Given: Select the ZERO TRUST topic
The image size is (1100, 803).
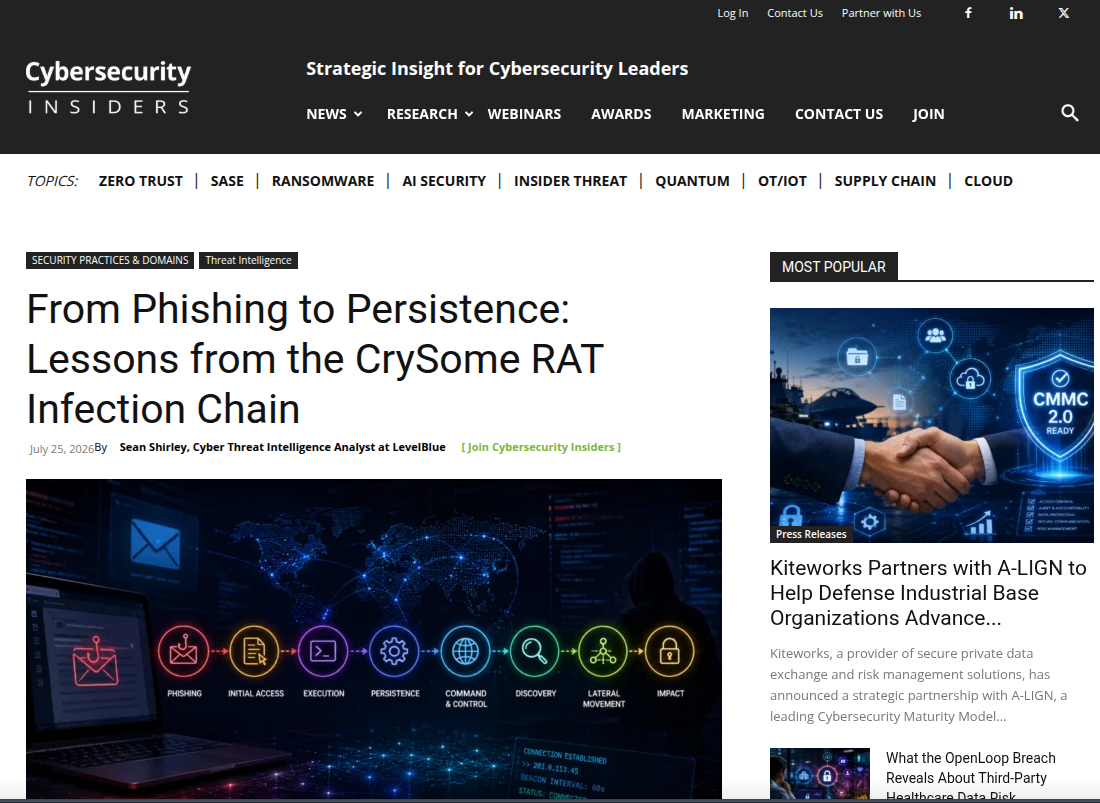Looking at the screenshot, I should pyautogui.click(x=140, y=181).
